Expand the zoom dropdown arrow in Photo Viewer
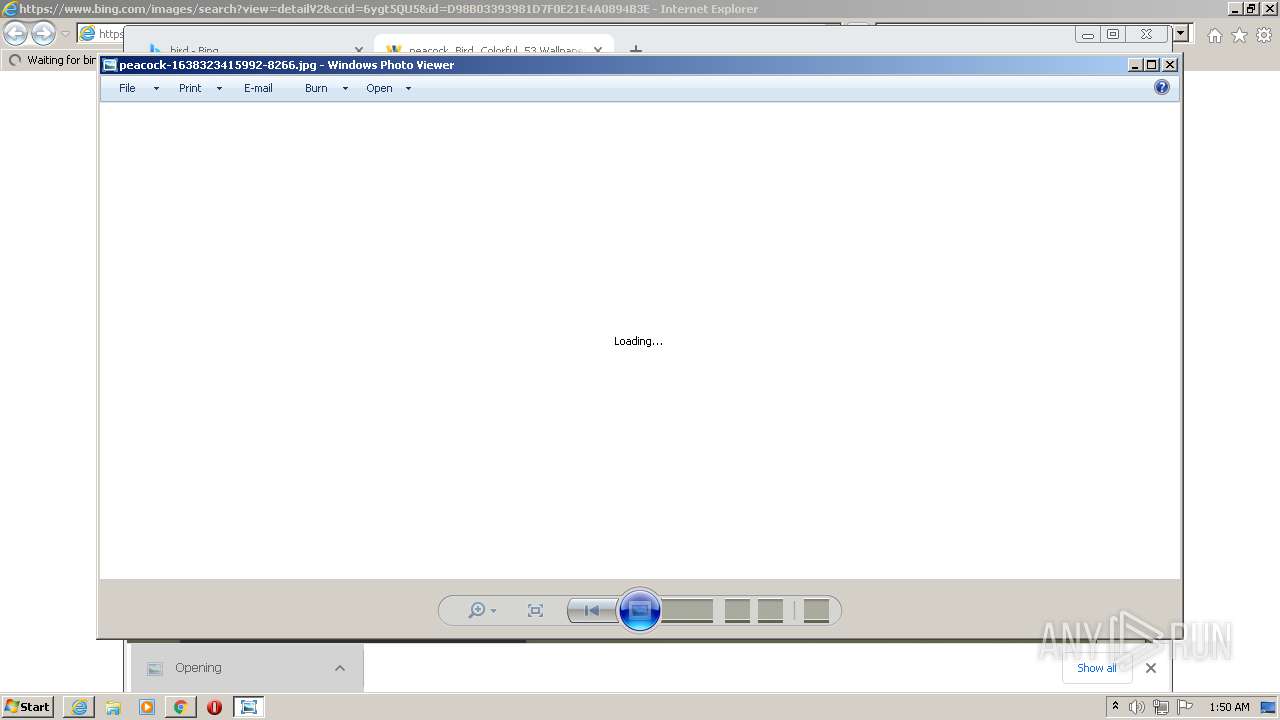Image resolution: width=1280 pixels, height=720 pixels. [x=493, y=611]
